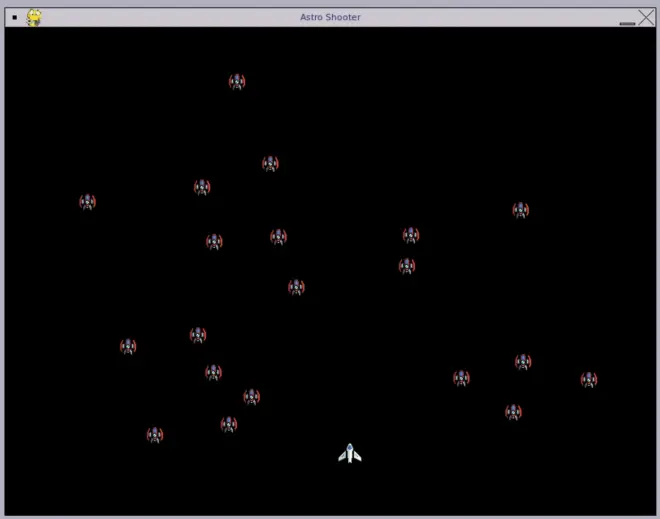This screenshot has width=660, height=519.
Task: Click the Astro Shooter window title
Action: [330, 17]
